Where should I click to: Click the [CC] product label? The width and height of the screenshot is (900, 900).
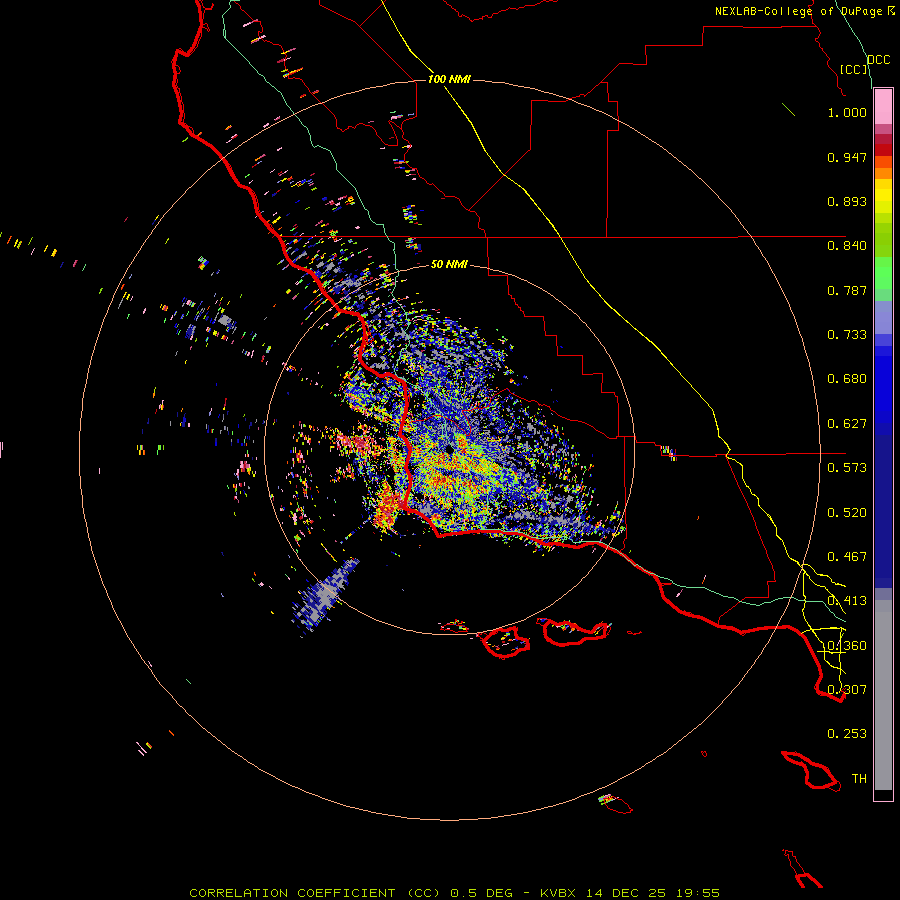pyautogui.click(x=854, y=69)
